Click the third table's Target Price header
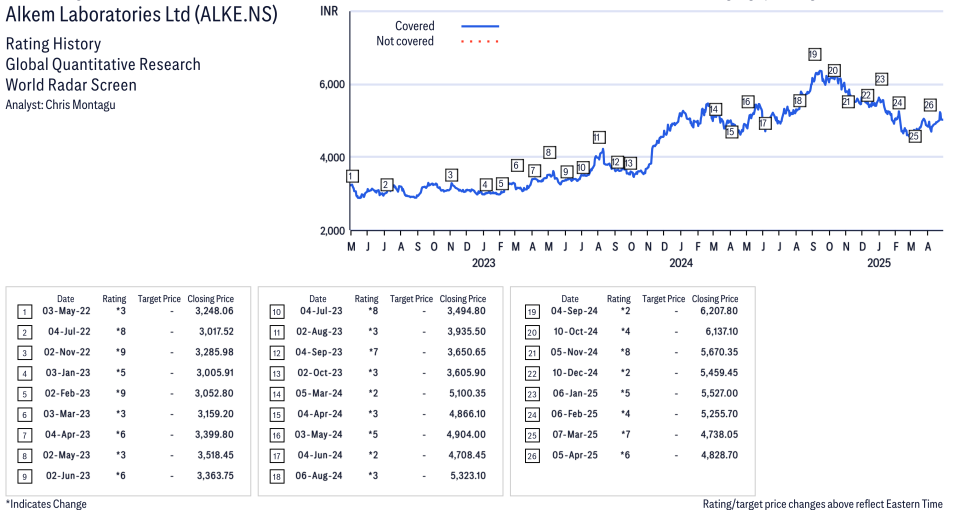The width and height of the screenshot is (954, 510). tap(663, 299)
